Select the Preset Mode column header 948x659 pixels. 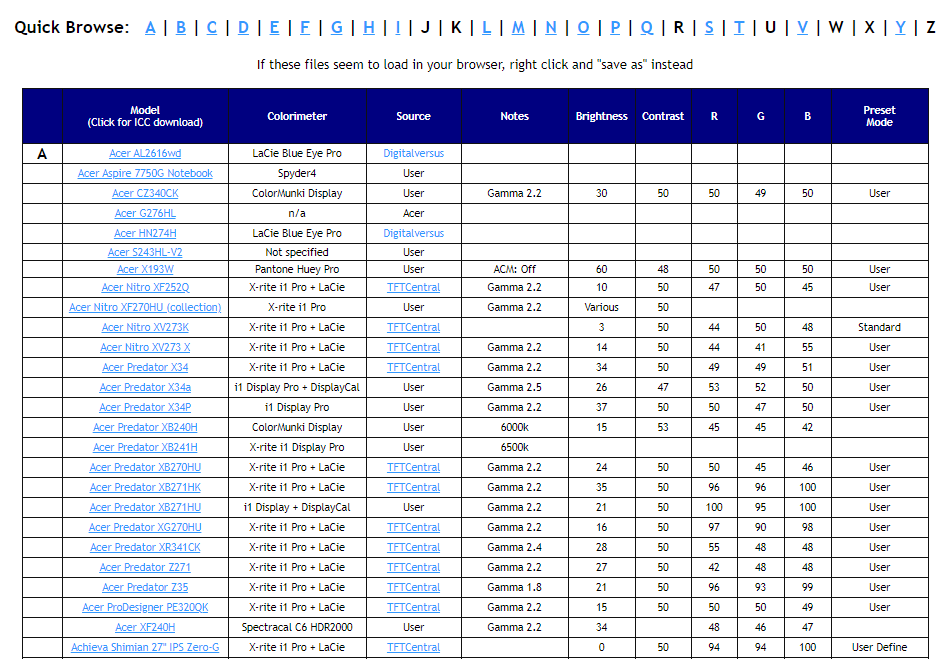879,116
